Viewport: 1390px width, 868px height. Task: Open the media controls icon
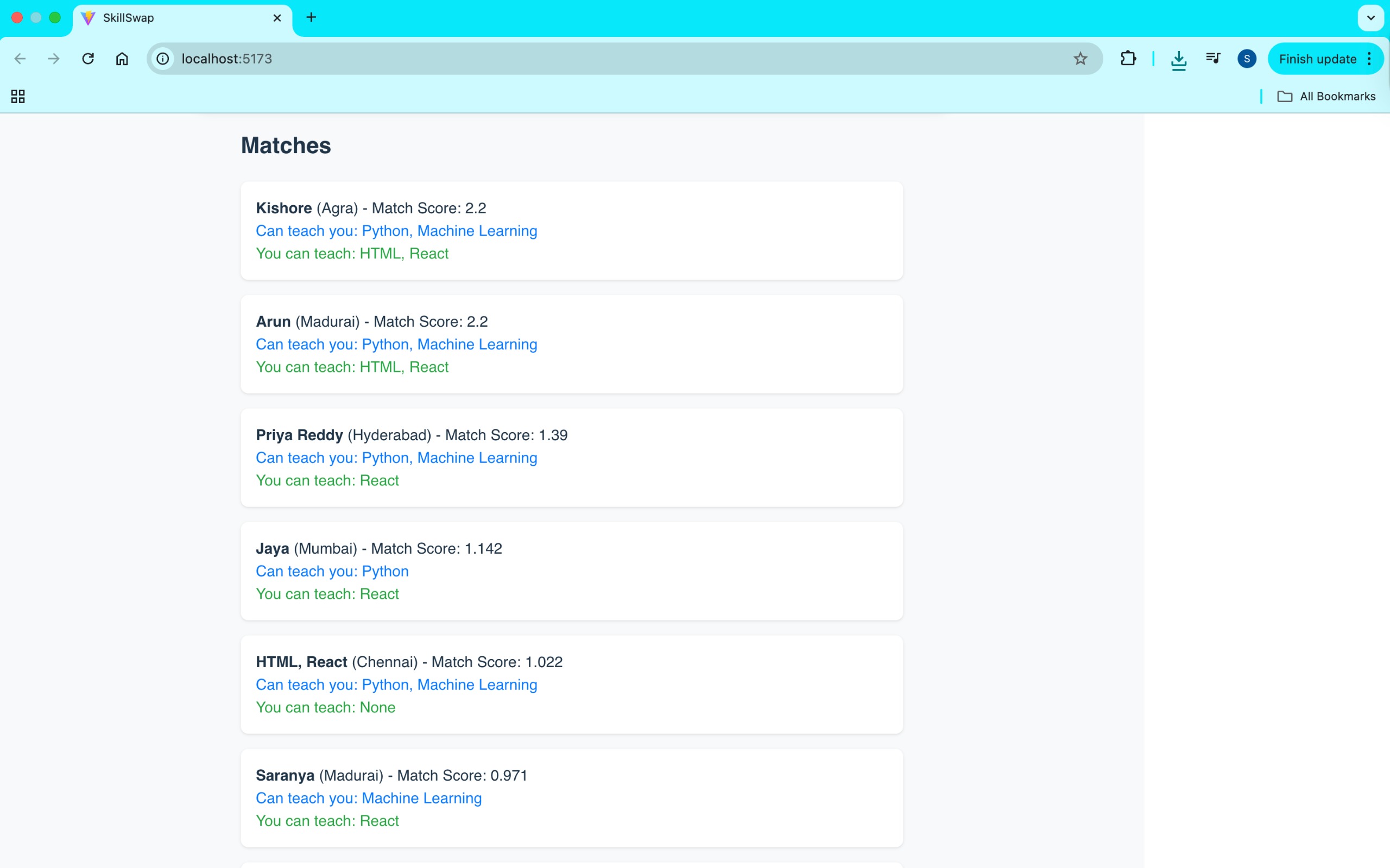coord(1212,59)
